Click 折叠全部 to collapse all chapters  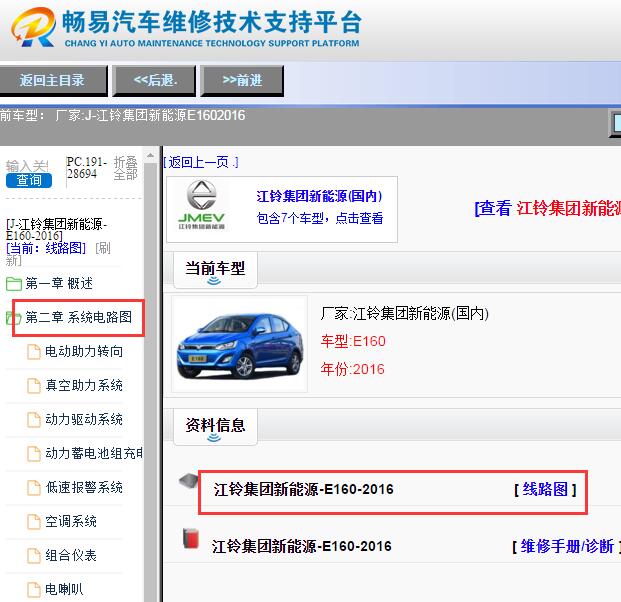click(125, 168)
